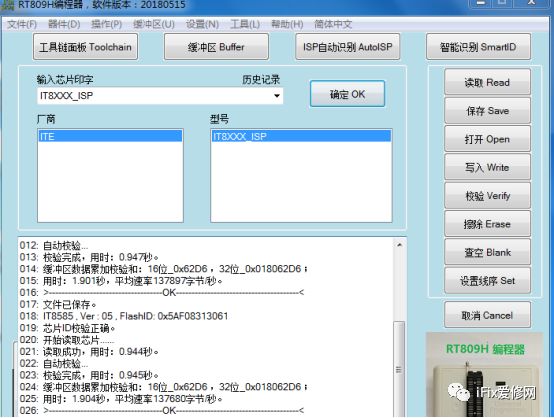Click the 取消 Cancel button
Image resolution: width=554 pixels, height=418 pixels.
tap(487, 315)
